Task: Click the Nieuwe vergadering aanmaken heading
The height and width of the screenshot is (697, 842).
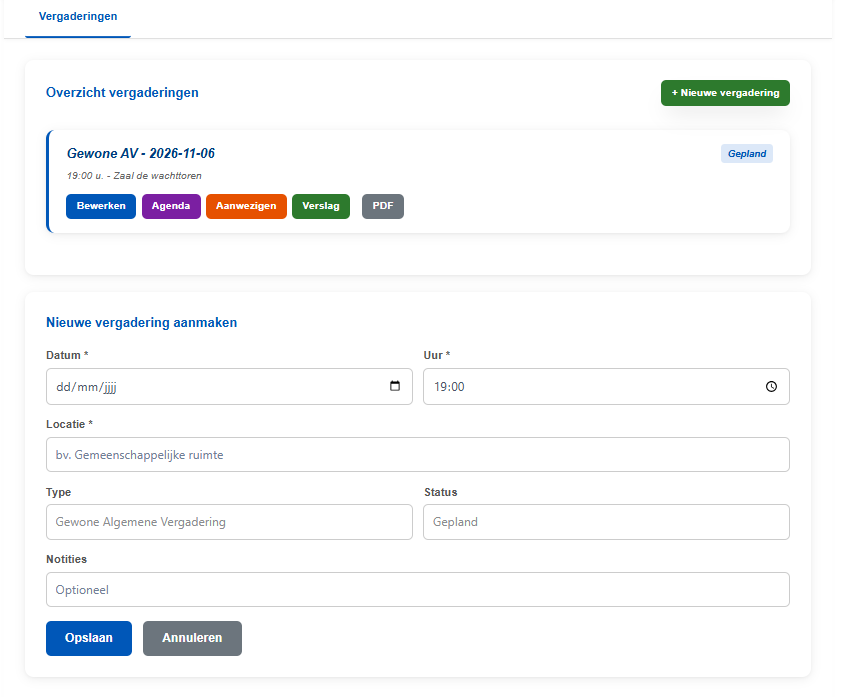Action: click(x=142, y=322)
